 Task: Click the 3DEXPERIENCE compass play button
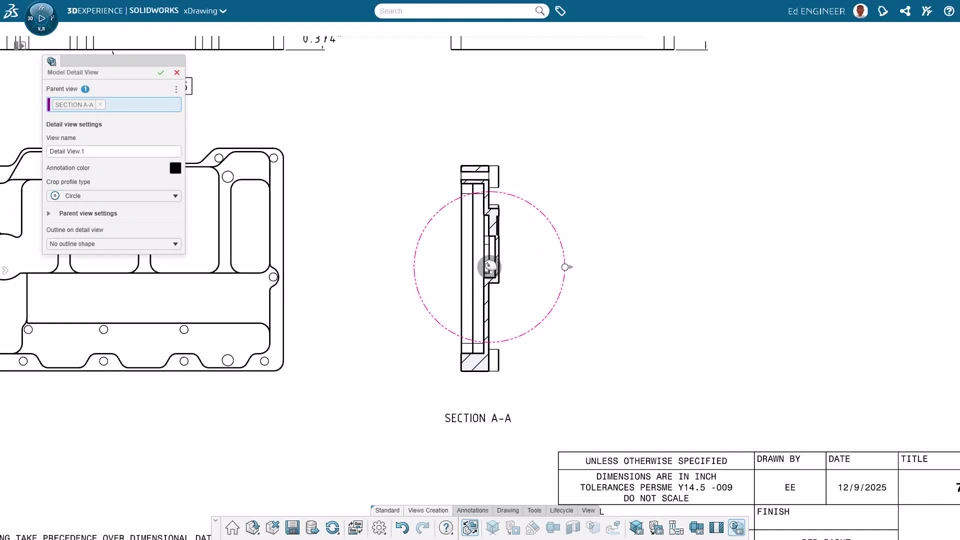(x=41, y=18)
